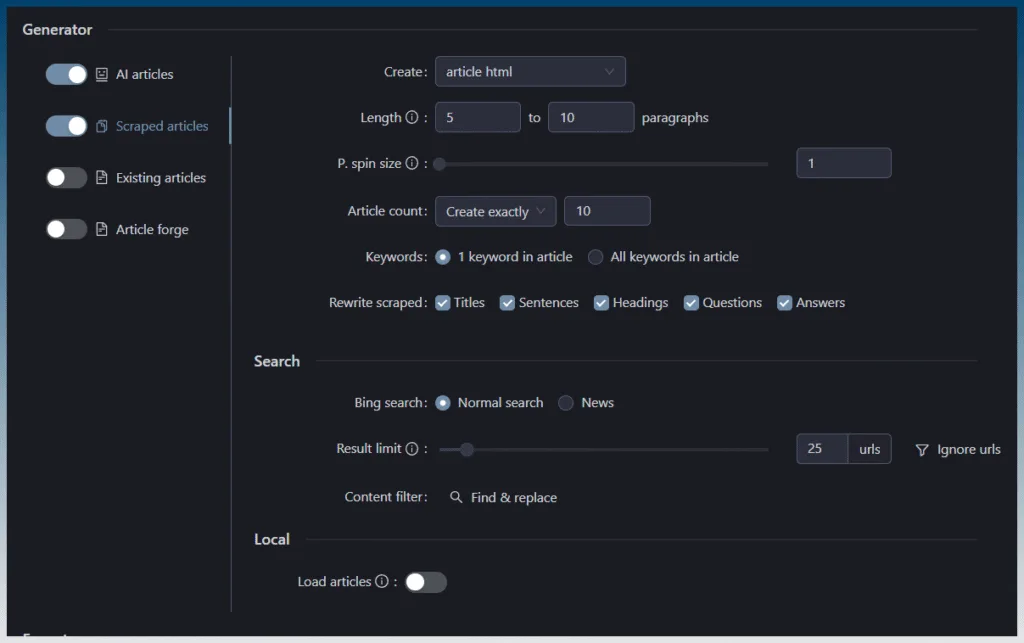
Task: Click the Result limit field showing 25
Action: 822,449
